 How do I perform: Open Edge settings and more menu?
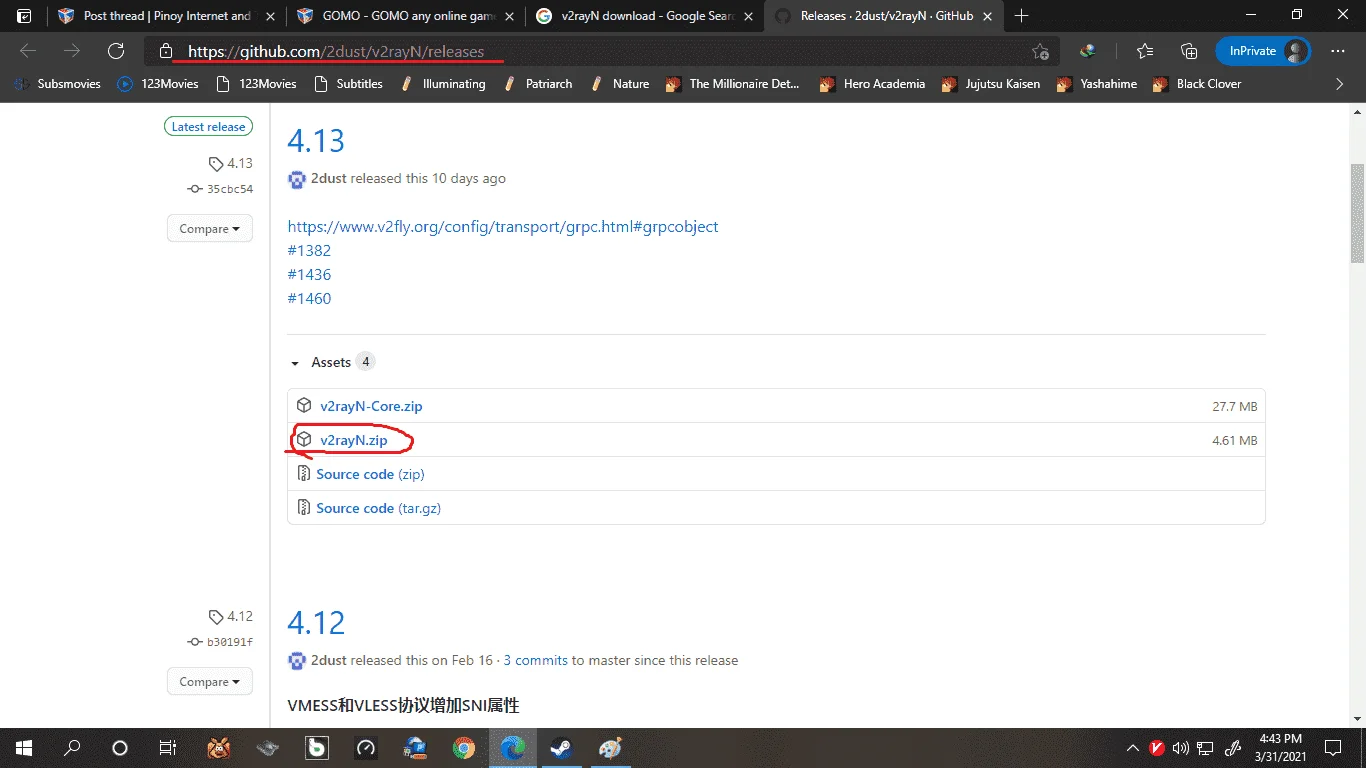tap(1338, 51)
